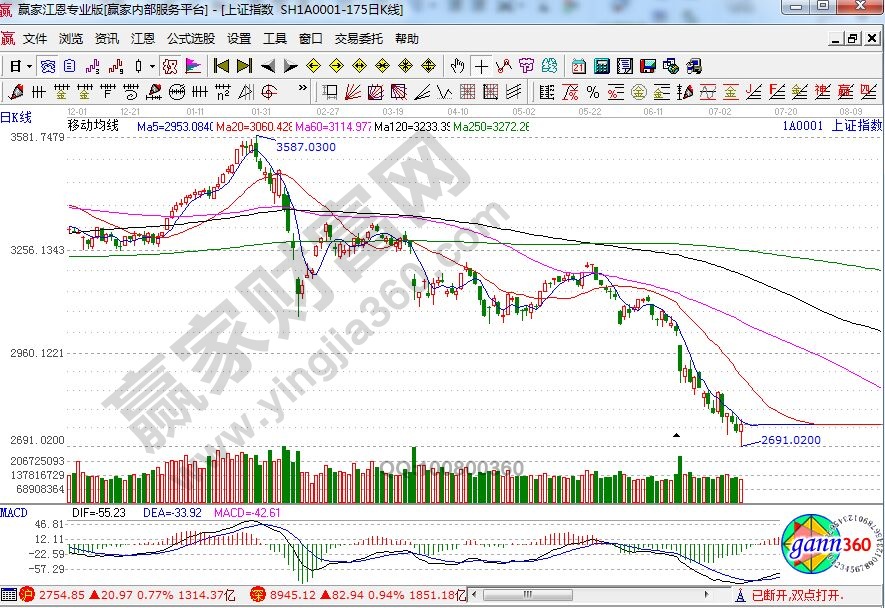Click the 移动均线 indicator label

tap(93, 126)
